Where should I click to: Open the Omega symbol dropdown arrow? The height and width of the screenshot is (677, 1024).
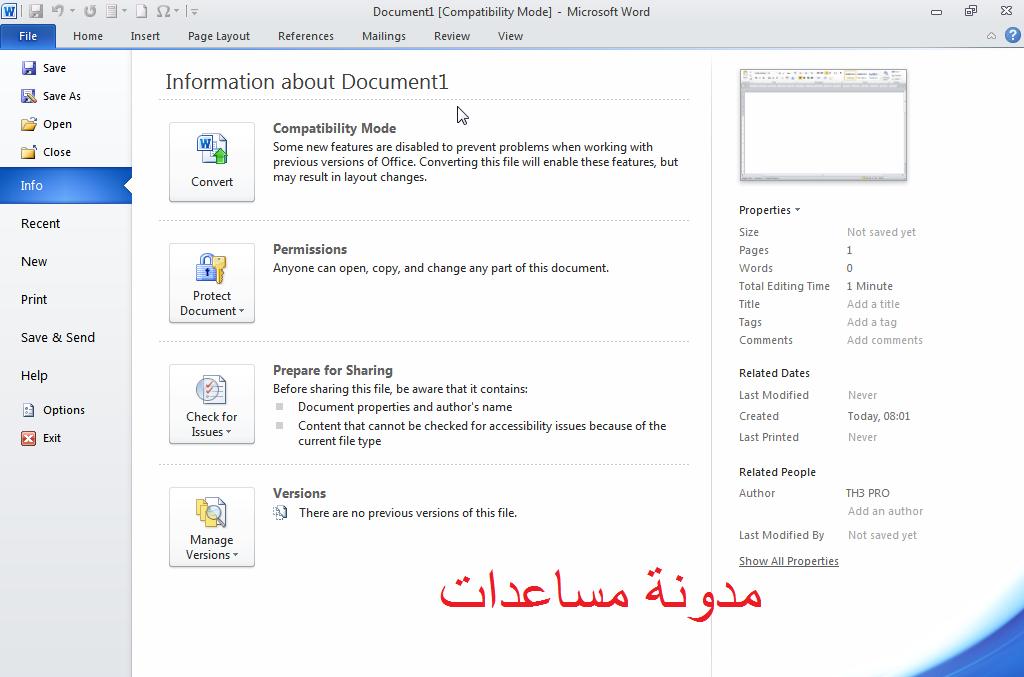[176, 11]
